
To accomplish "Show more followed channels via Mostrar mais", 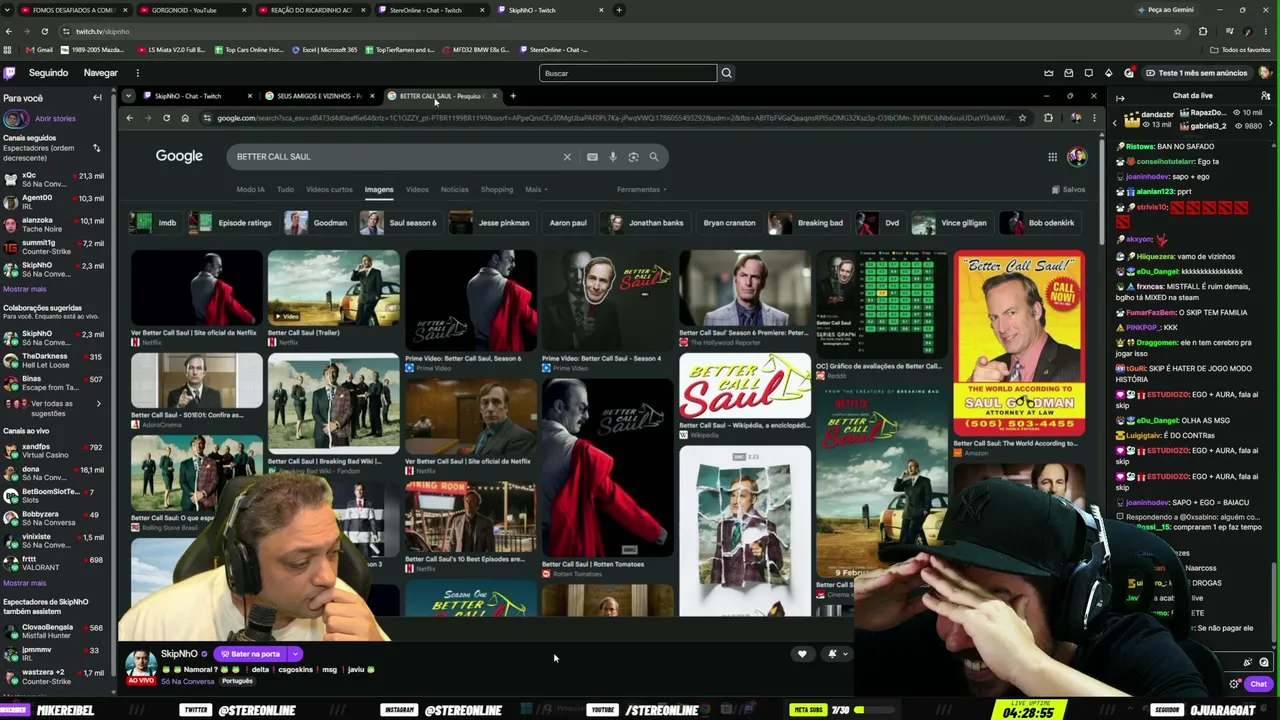I will tap(25, 289).
